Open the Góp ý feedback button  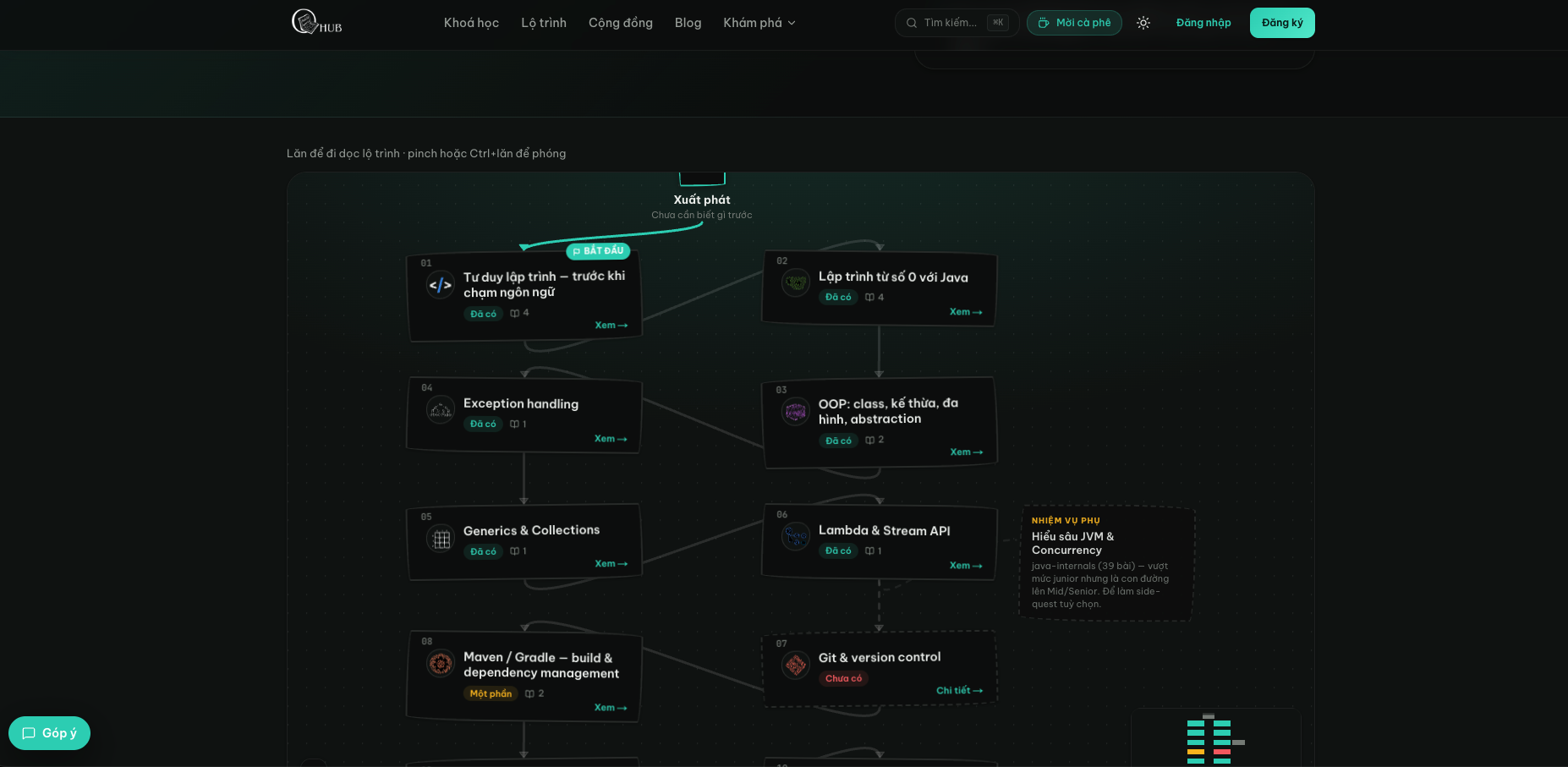point(49,733)
